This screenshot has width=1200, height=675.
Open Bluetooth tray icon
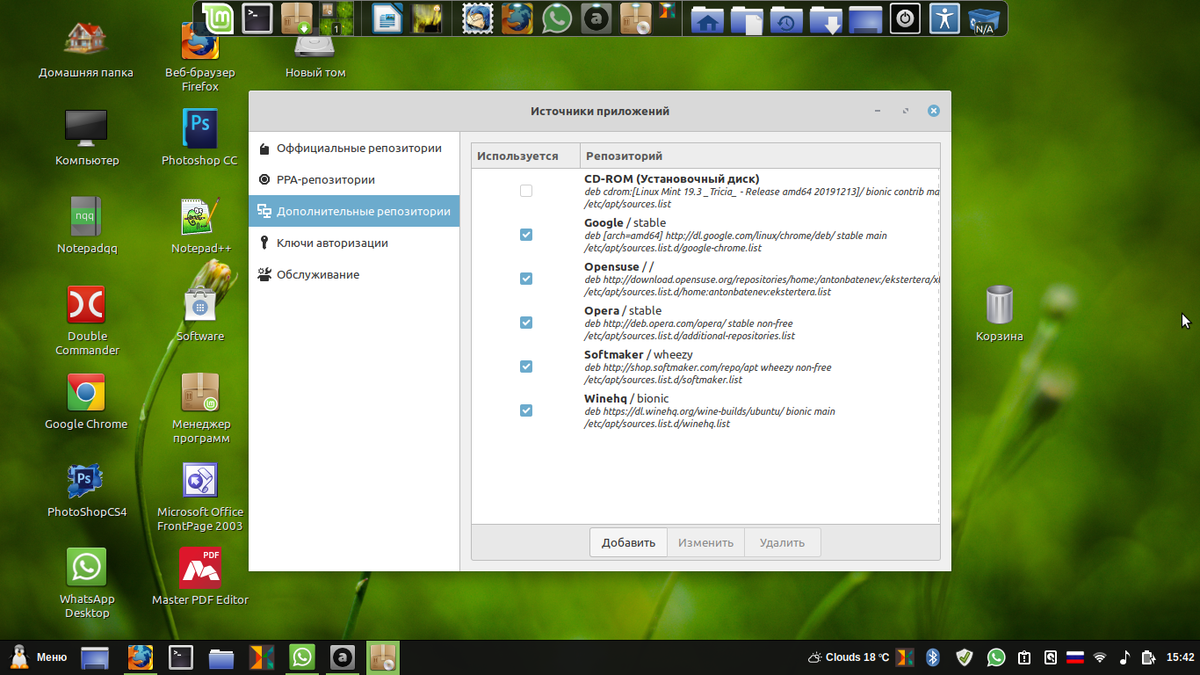click(x=932, y=657)
